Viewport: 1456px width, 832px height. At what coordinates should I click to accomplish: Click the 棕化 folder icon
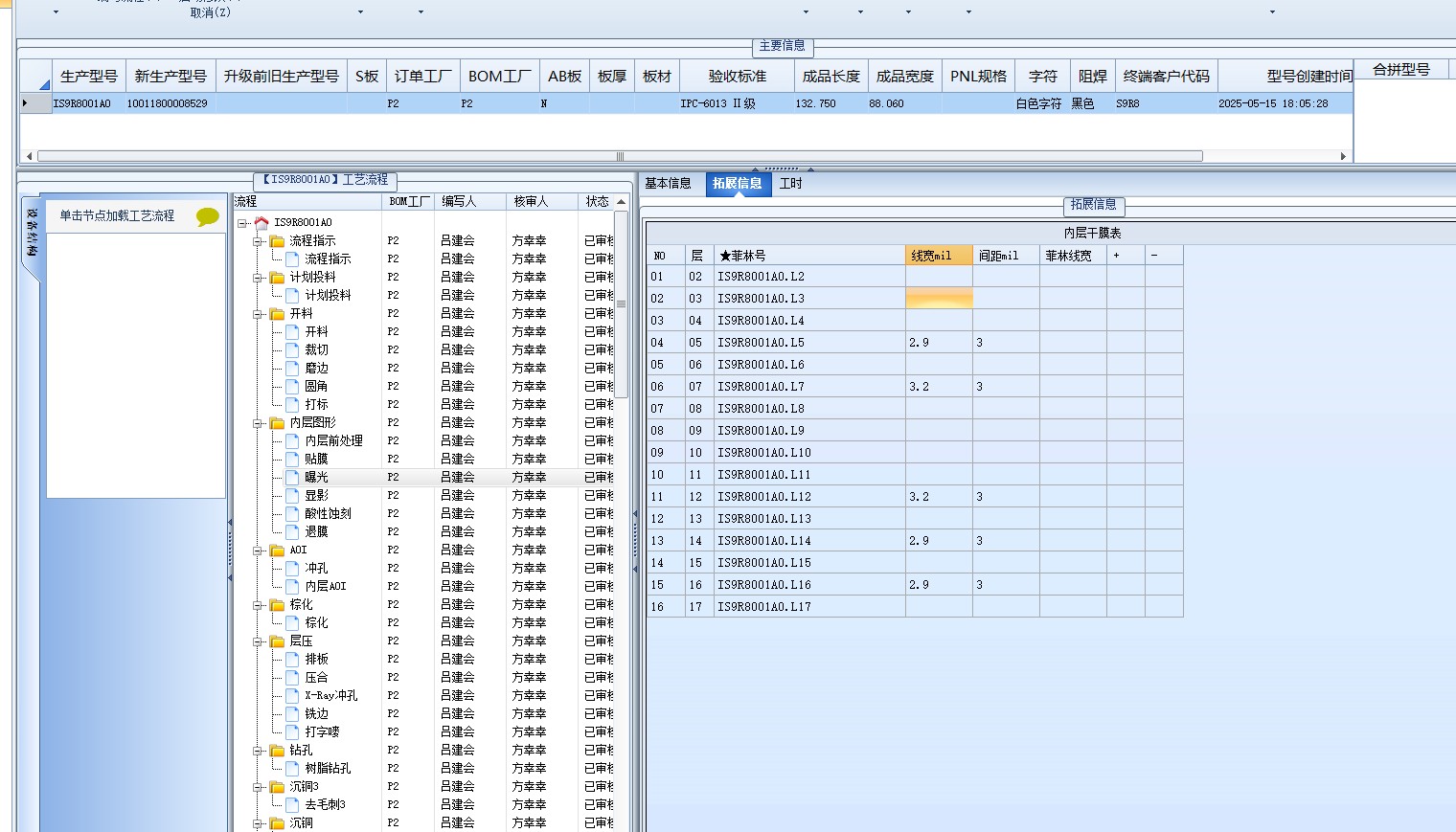tap(277, 604)
